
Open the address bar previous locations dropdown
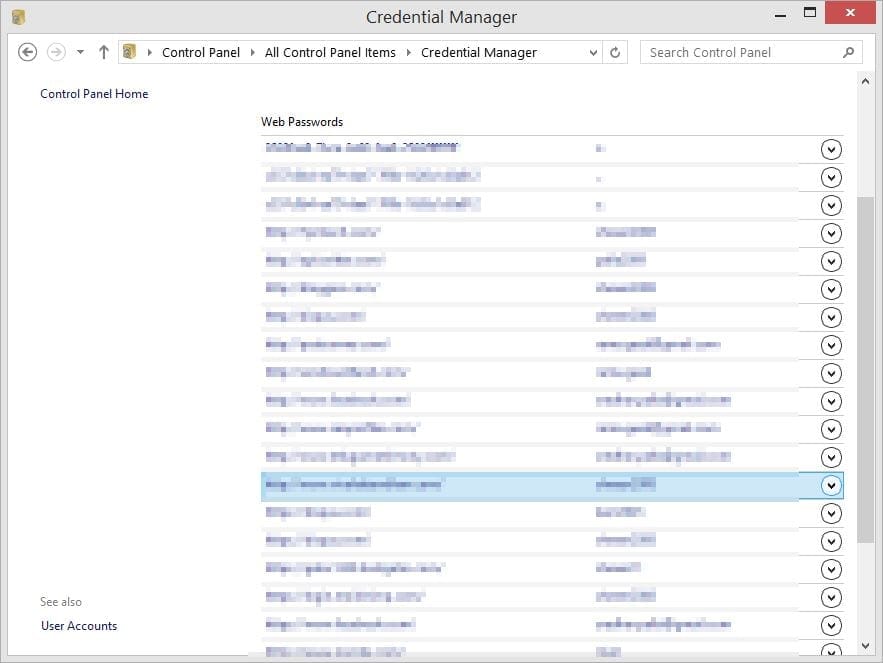click(x=593, y=52)
